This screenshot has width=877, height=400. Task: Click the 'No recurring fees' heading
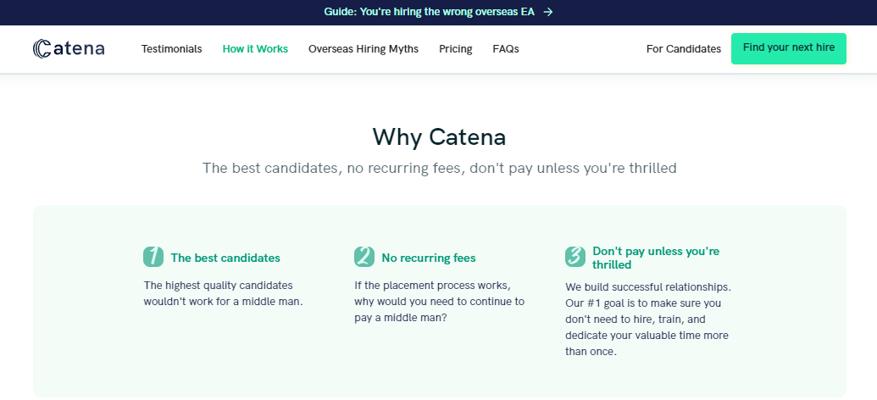428,258
